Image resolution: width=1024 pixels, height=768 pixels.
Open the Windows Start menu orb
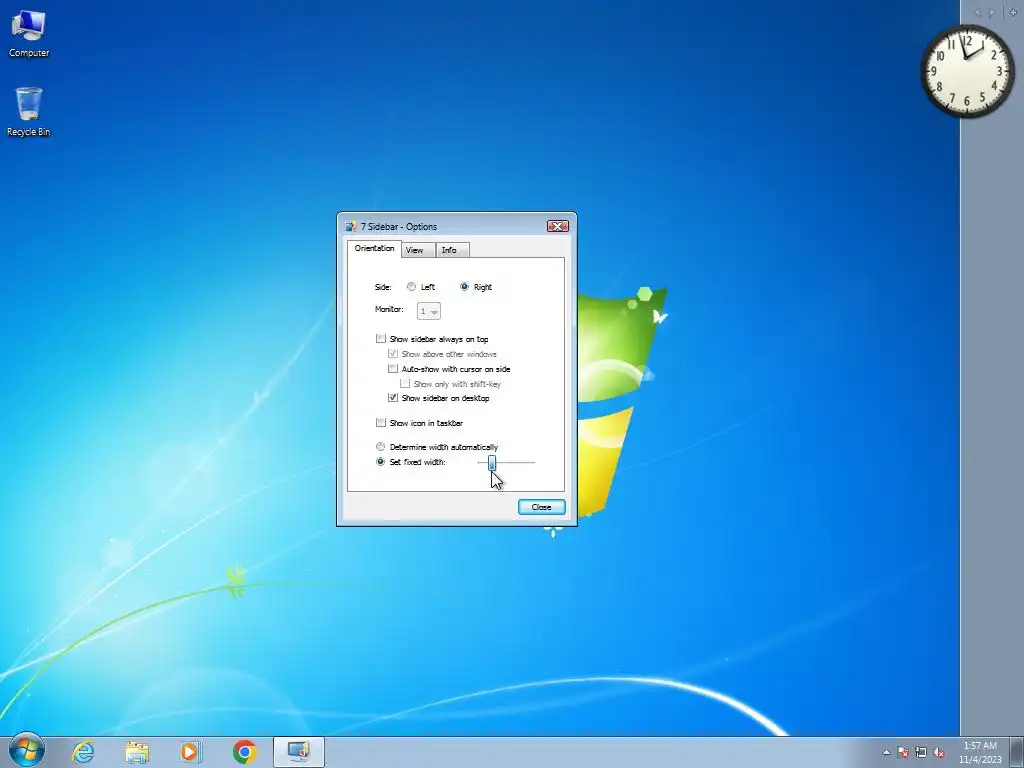(x=26, y=750)
